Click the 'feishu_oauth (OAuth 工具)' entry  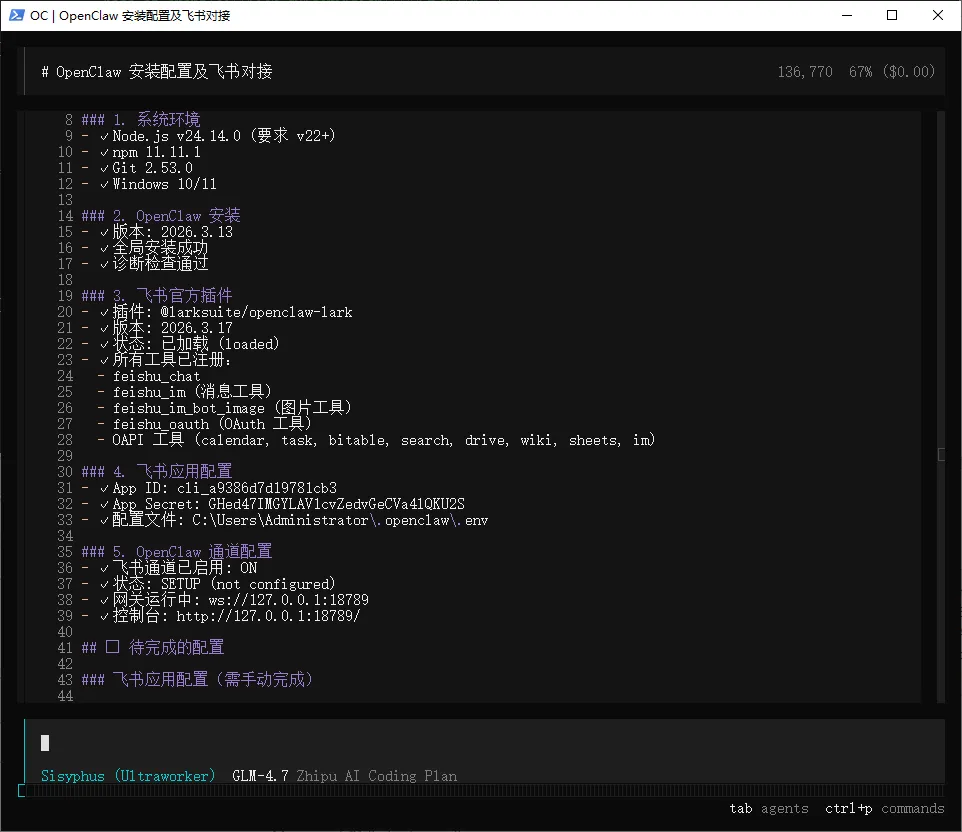(x=212, y=423)
